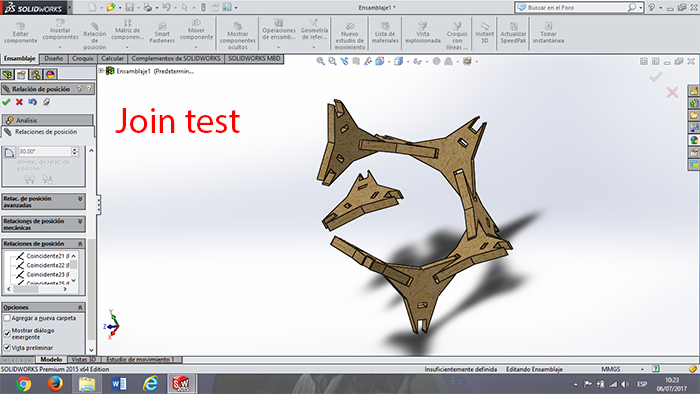The image size is (700, 394).
Task: Click the Editar componente tool
Action: [x=21, y=33]
